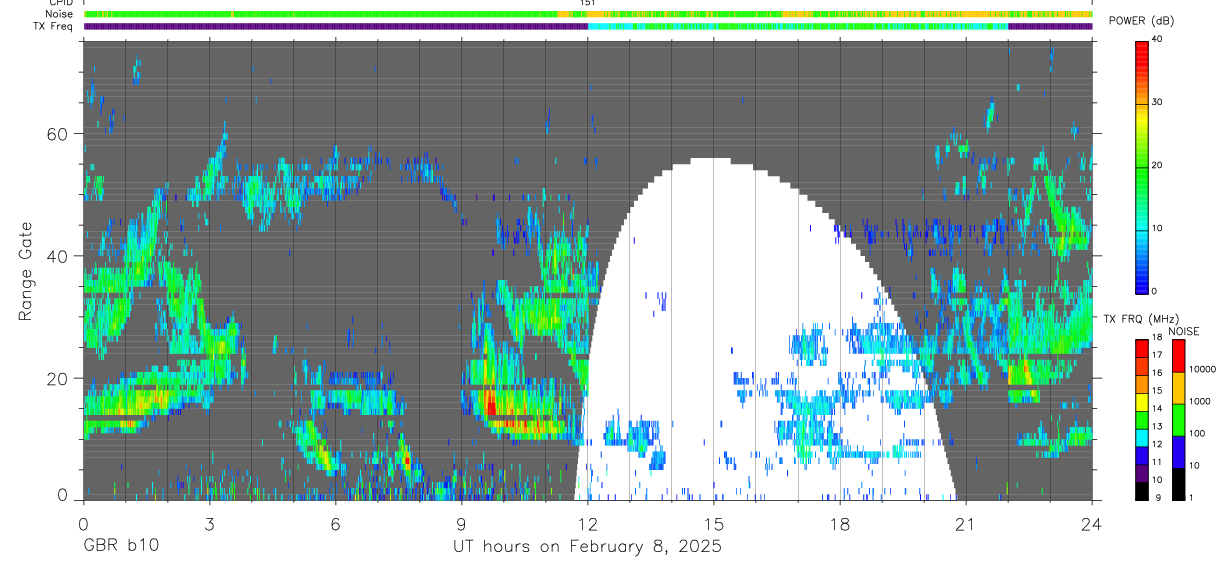Click the GBR b10 radar beam label
The height and width of the screenshot is (567, 1228).
coord(120,547)
